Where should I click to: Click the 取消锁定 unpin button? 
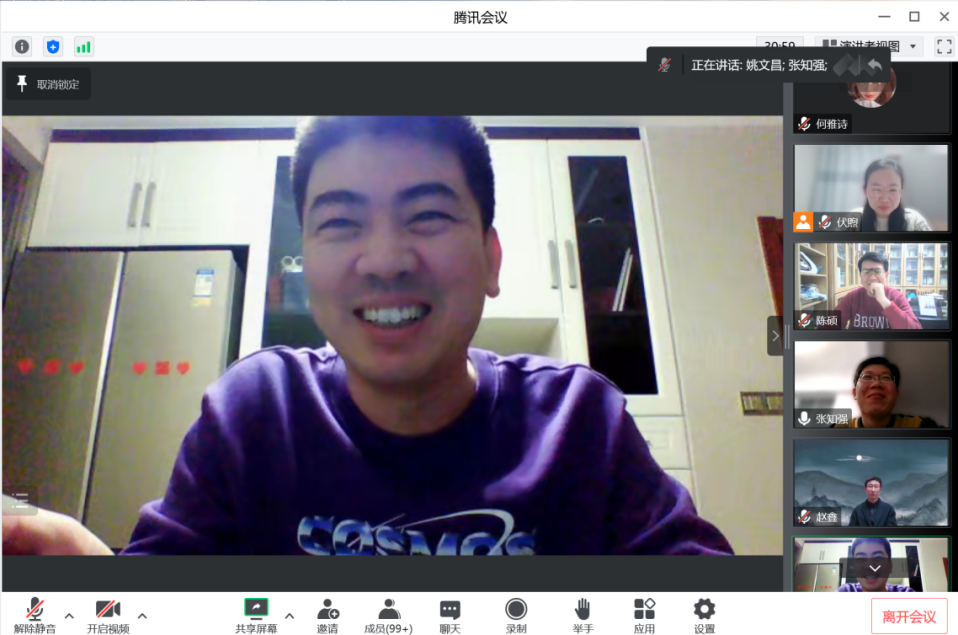48,84
